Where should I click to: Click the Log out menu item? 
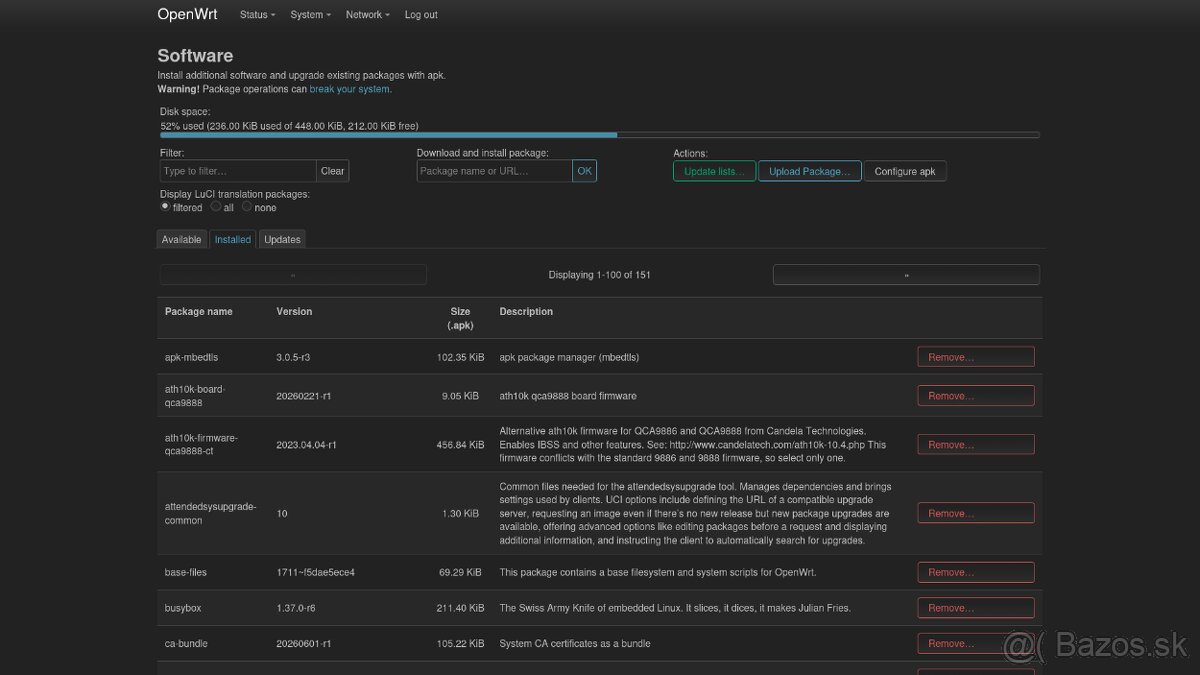pos(421,15)
